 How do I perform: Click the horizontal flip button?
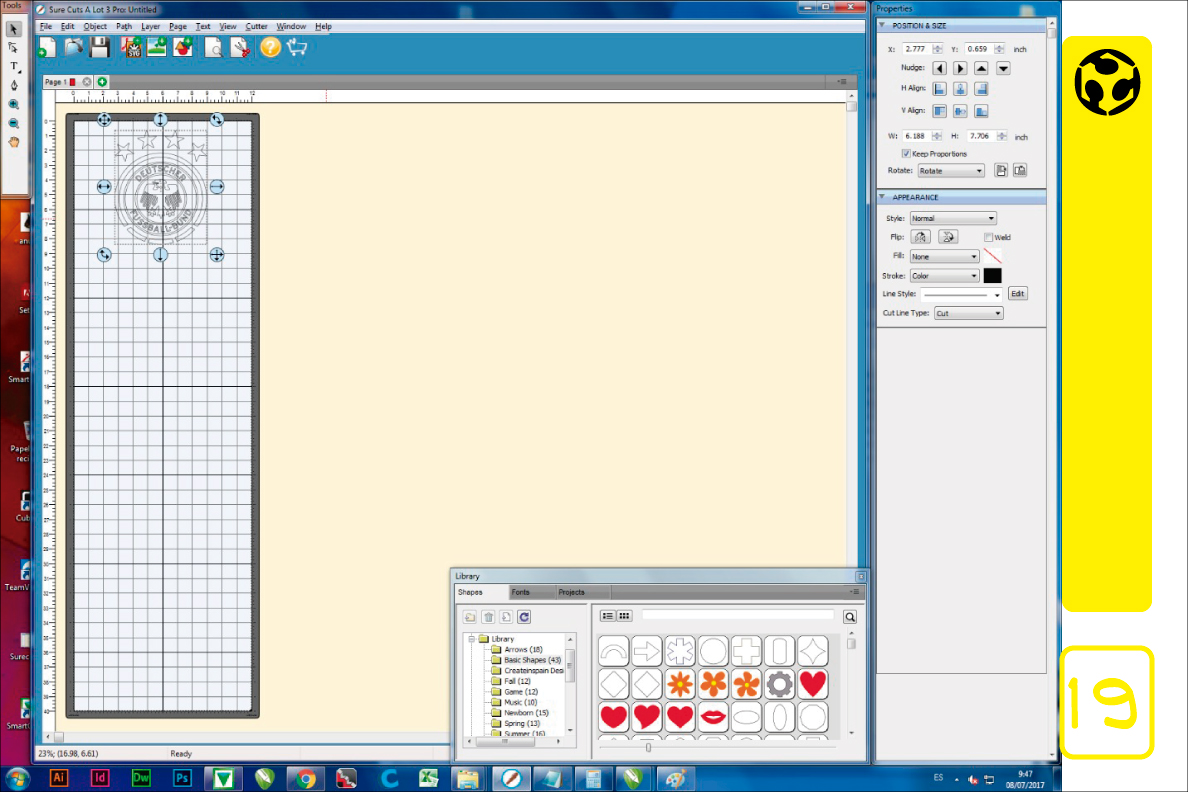pyautogui.click(x=921, y=237)
